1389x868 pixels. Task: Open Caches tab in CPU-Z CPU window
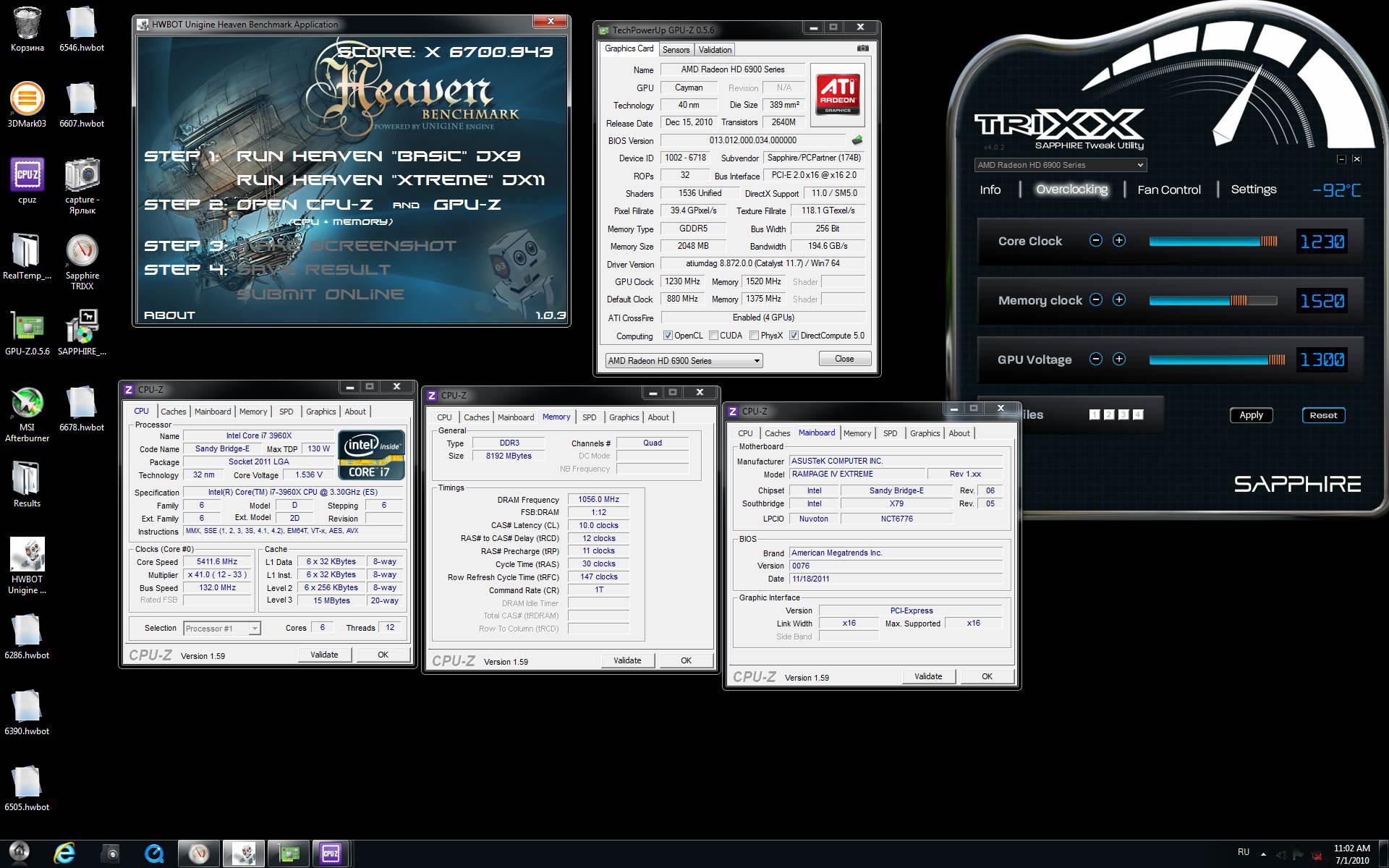pyautogui.click(x=173, y=412)
